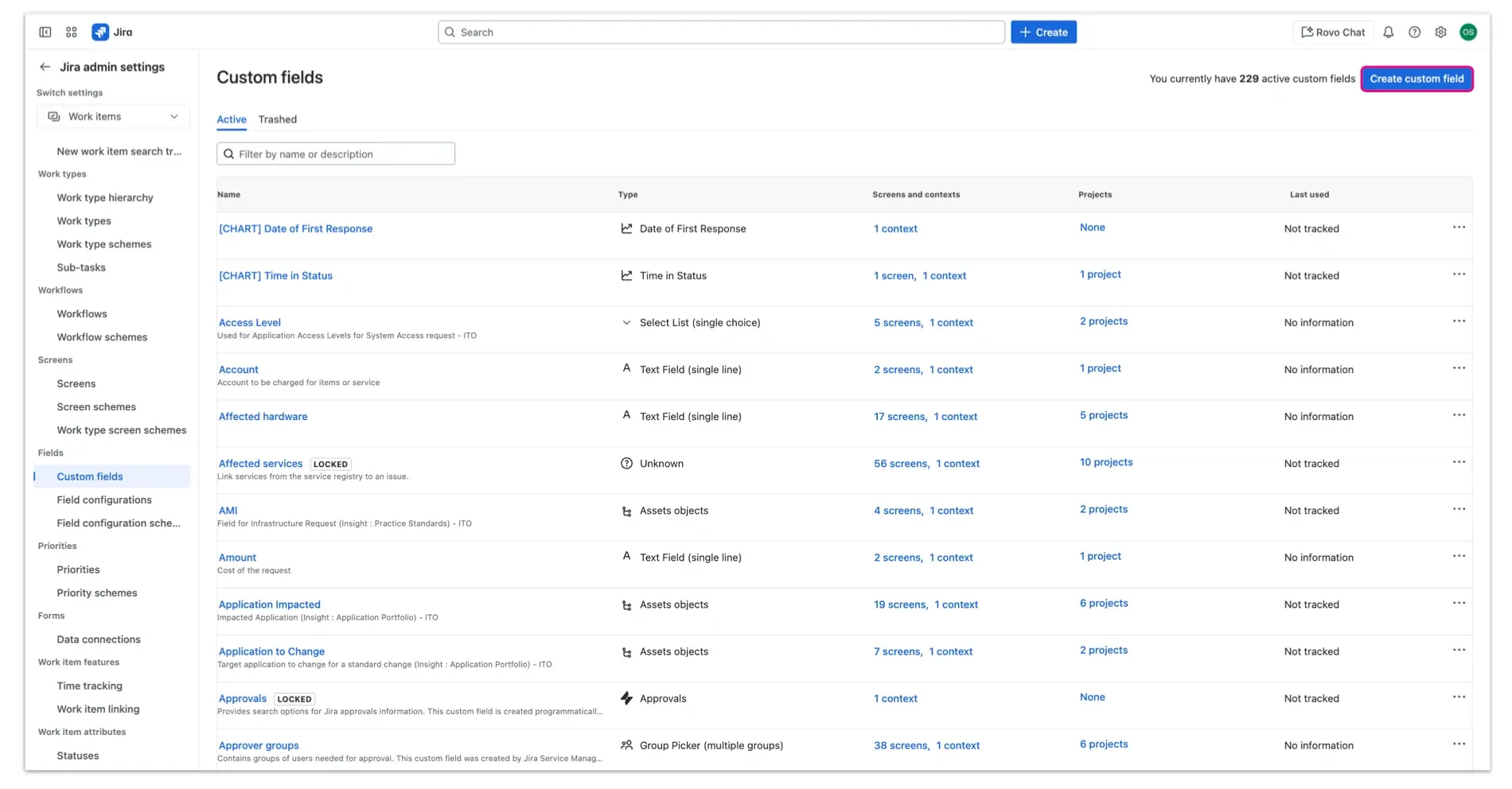Click the user profile avatar
Screen dimensions: 1512x789
tap(1467, 33)
